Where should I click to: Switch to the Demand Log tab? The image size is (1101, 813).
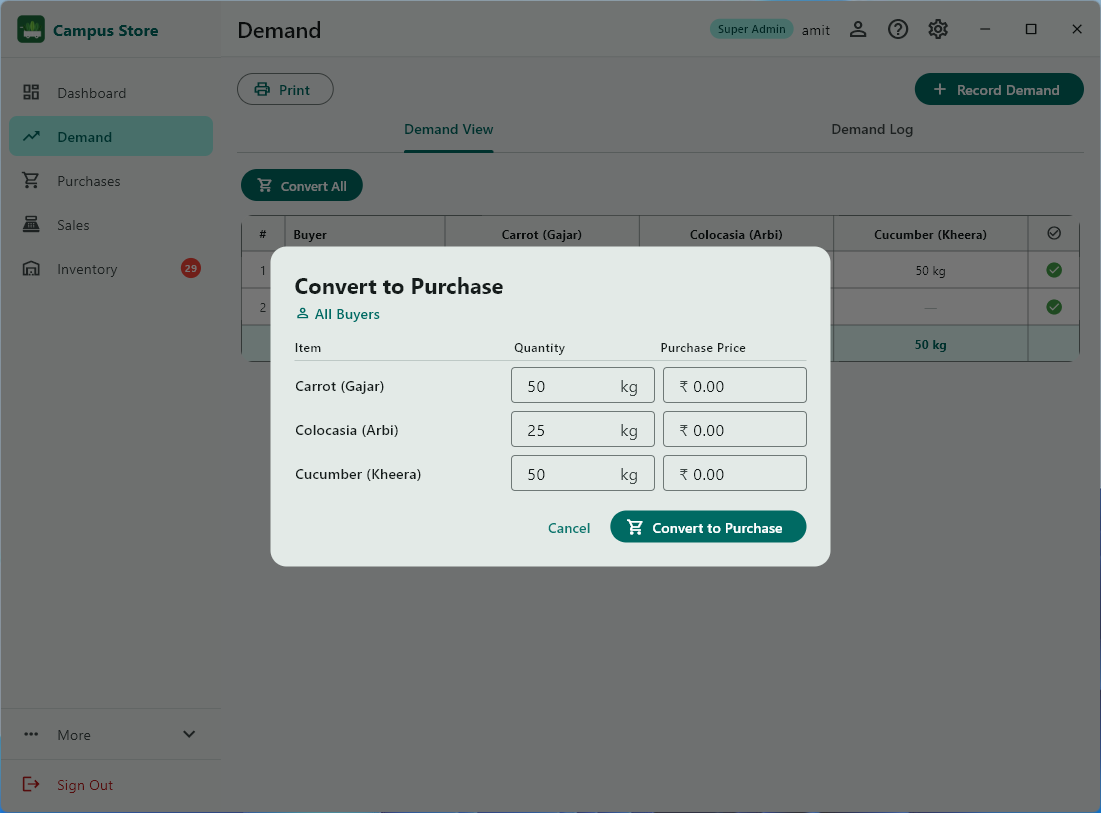tap(872, 129)
